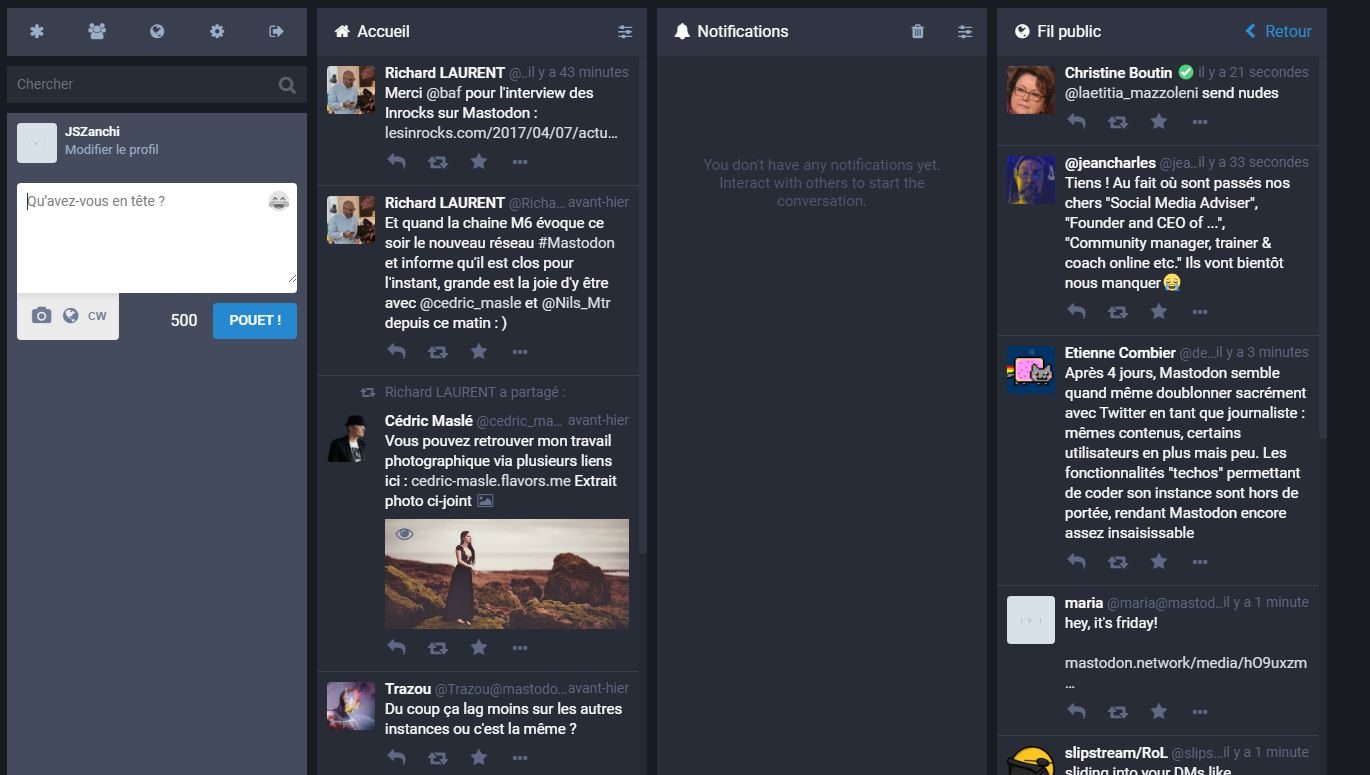Image resolution: width=1370 pixels, height=775 pixels.
Task: Open preferences via the gear icon
Action: point(217,32)
